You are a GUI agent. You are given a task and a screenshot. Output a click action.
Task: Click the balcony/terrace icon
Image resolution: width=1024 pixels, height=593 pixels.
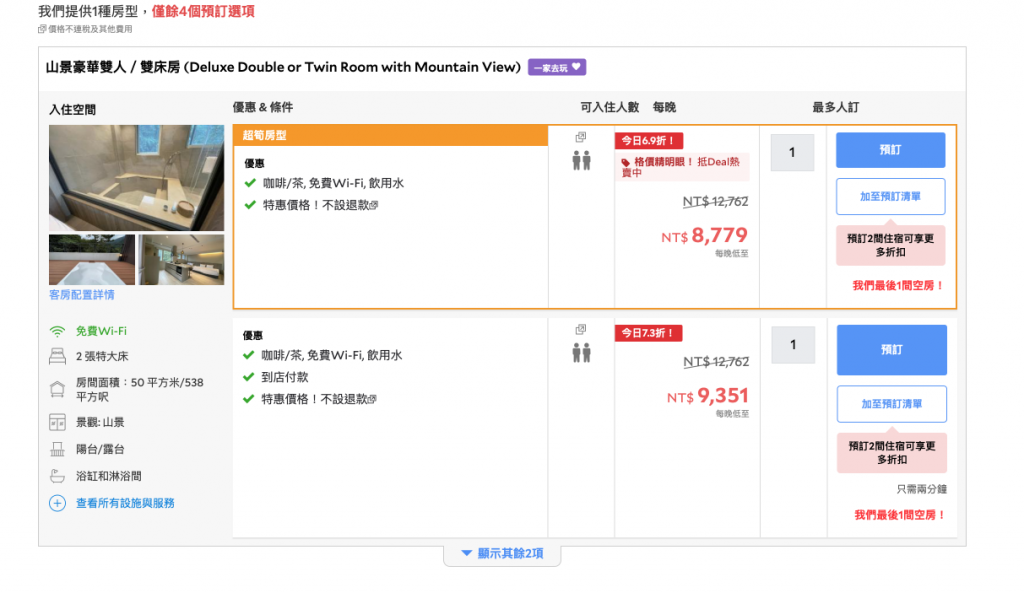coord(57,449)
